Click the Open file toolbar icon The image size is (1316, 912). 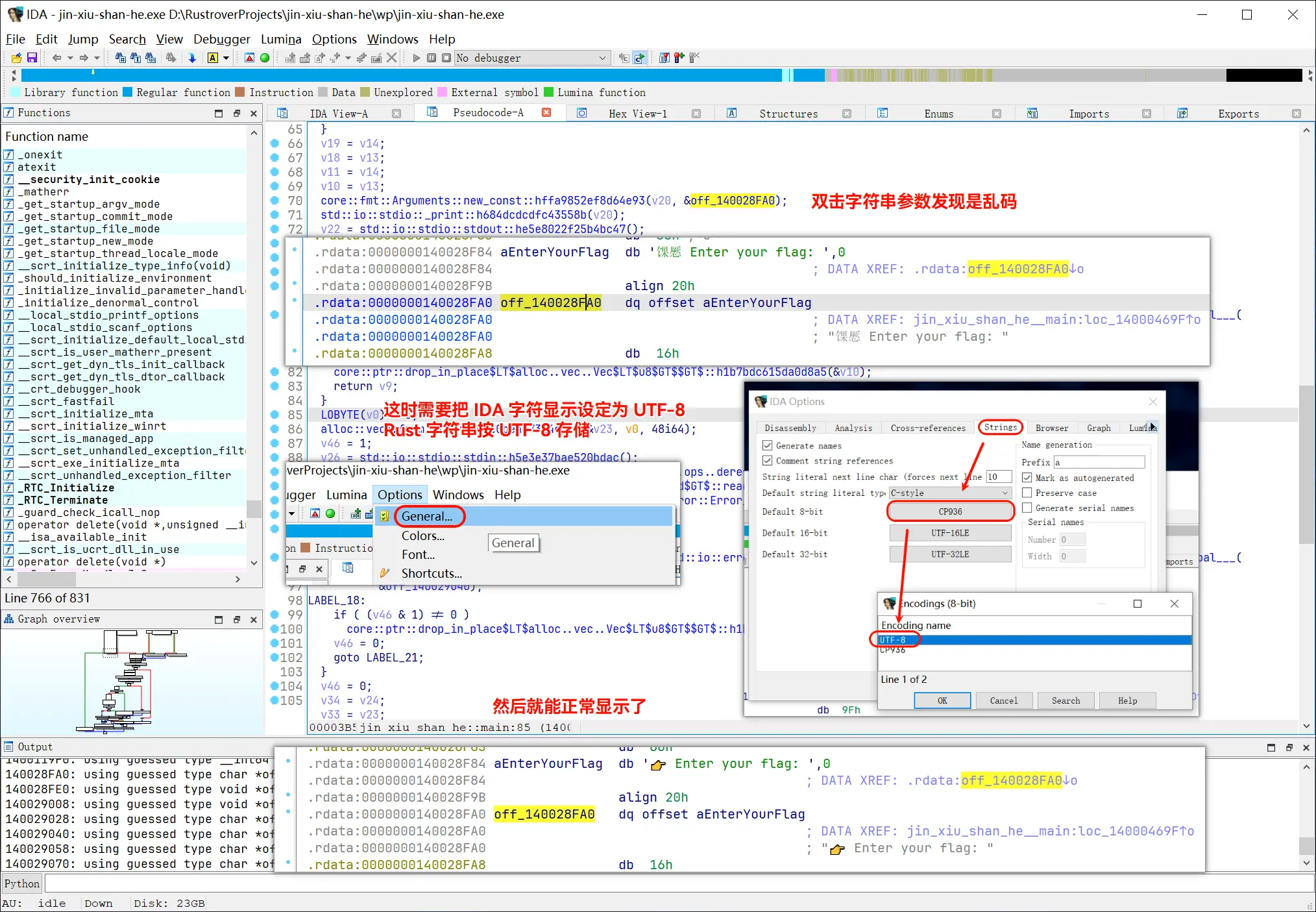click(16, 58)
